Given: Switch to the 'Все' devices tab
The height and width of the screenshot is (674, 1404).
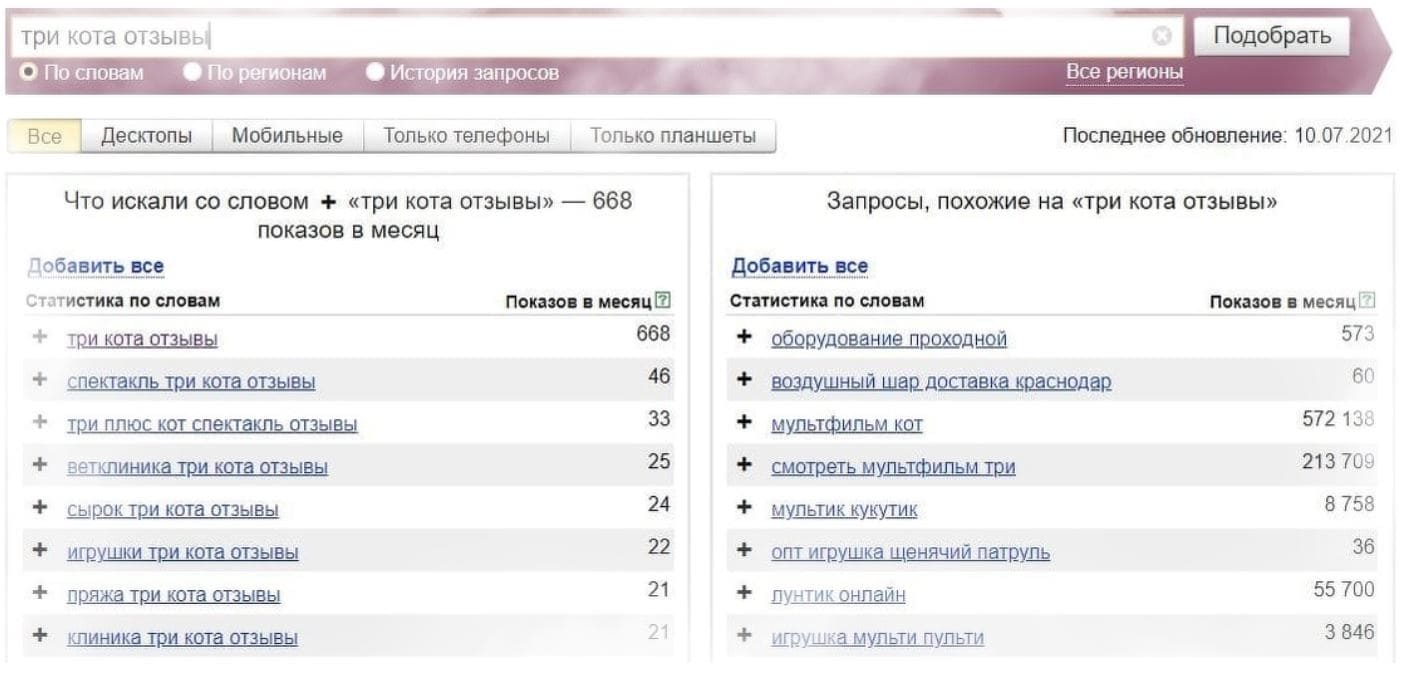Looking at the screenshot, I should pyautogui.click(x=44, y=136).
